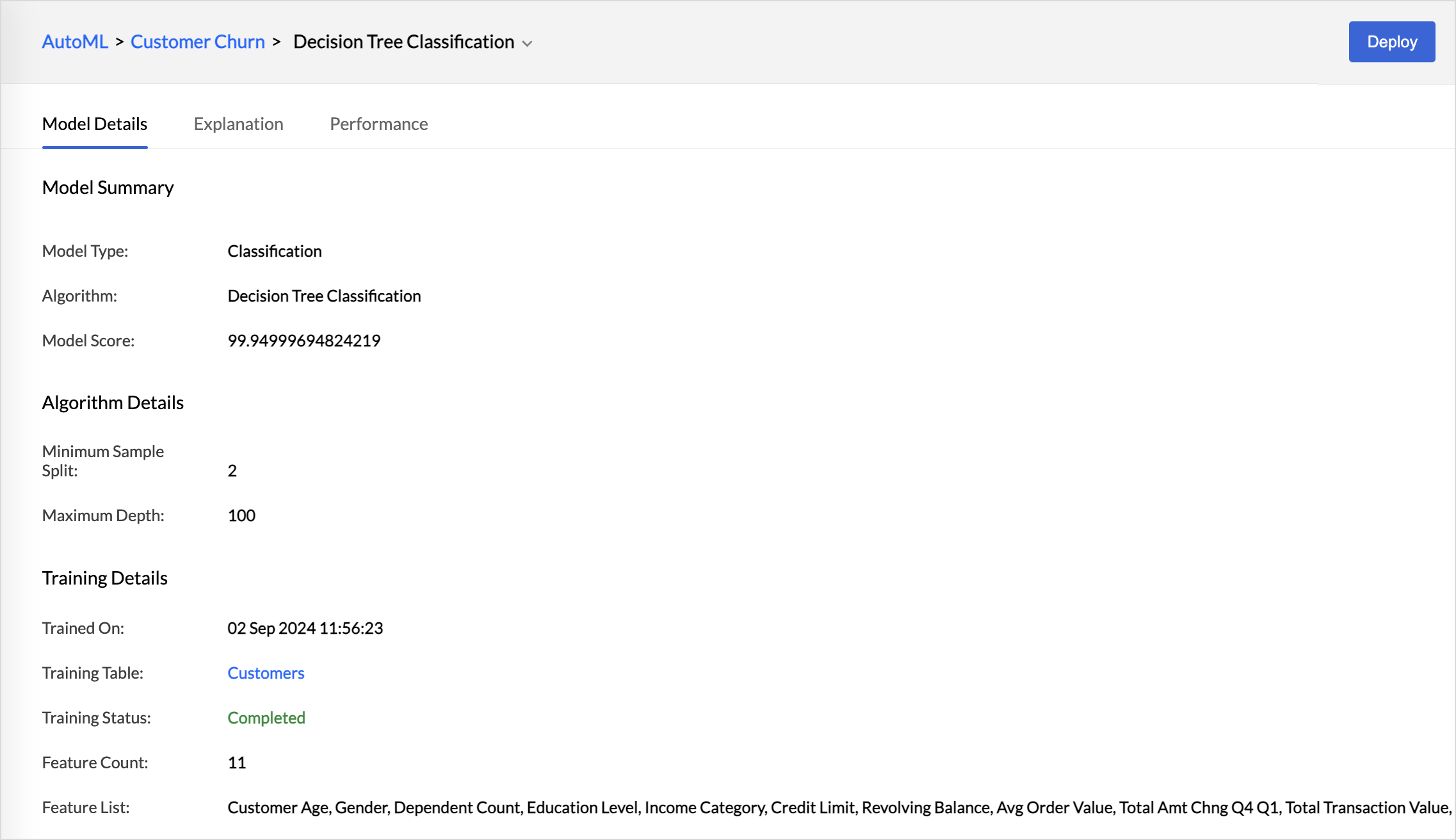This screenshot has width=1456, height=840.
Task: Select the Trained On date 02 Sep 2024
Action: point(271,628)
